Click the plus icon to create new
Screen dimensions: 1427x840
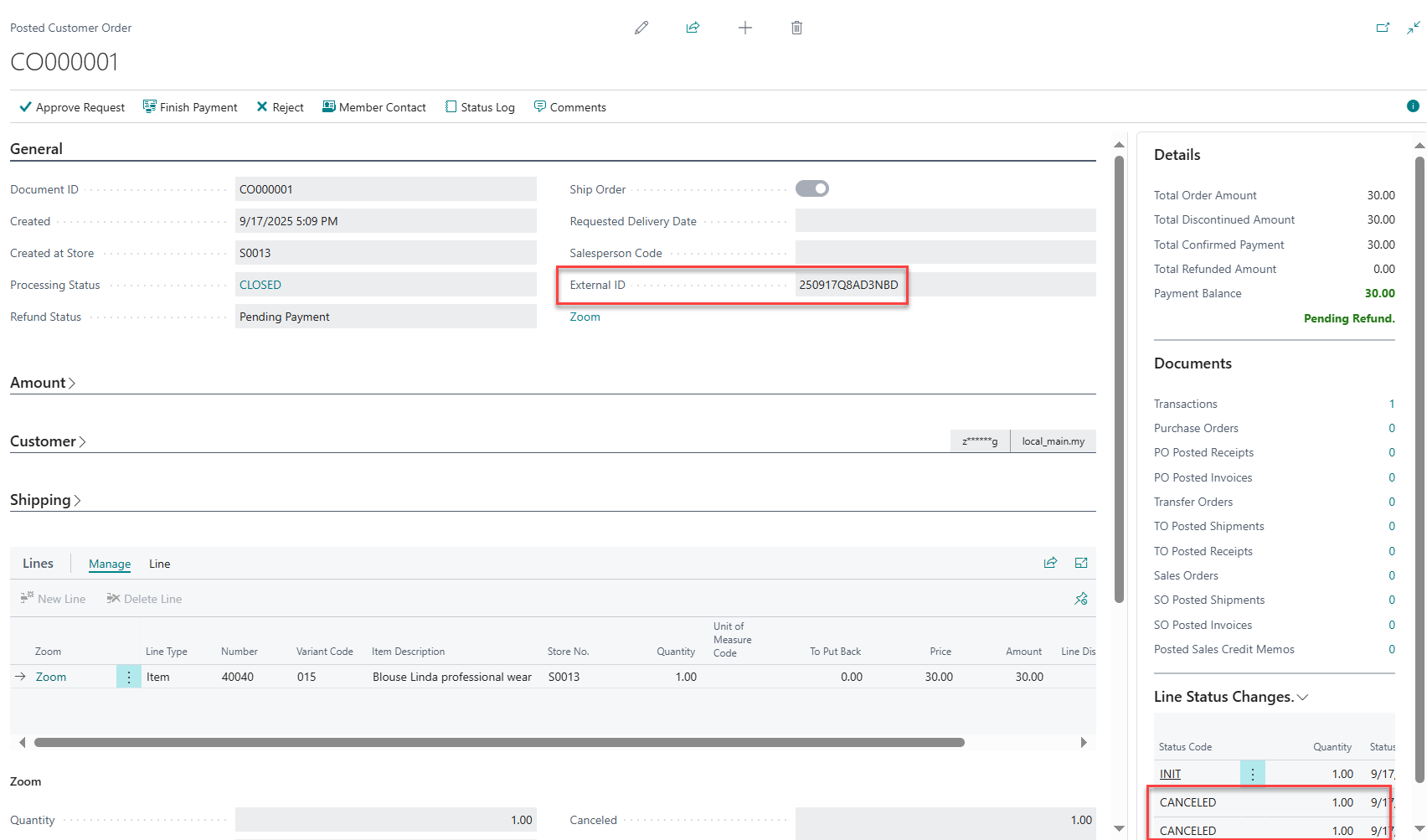pos(744,28)
